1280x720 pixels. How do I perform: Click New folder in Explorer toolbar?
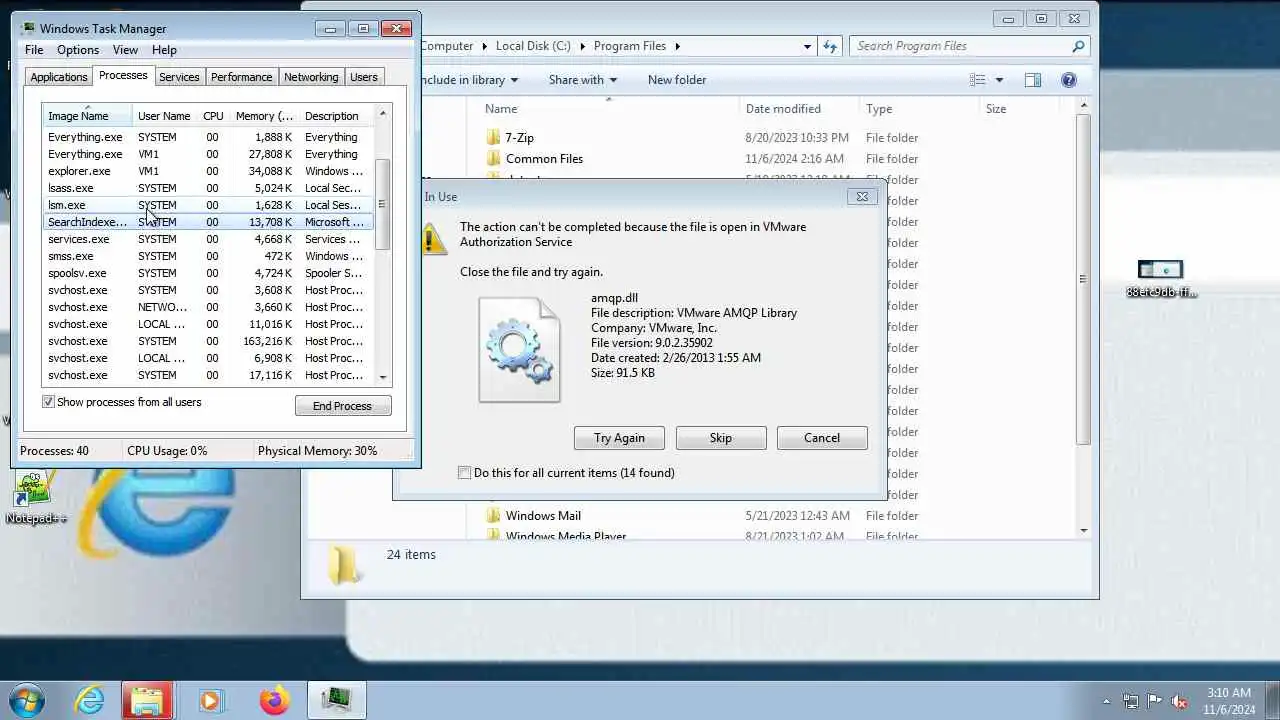[x=677, y=80]
